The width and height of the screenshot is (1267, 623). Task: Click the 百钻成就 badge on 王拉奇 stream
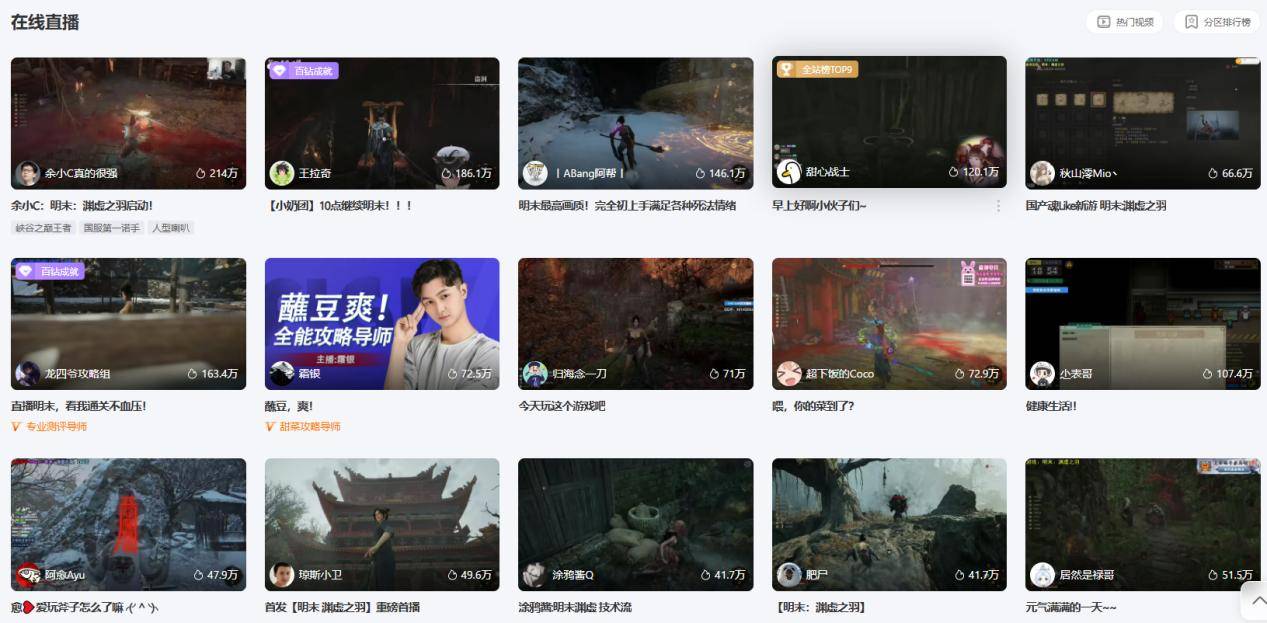[x=303, y=71]
